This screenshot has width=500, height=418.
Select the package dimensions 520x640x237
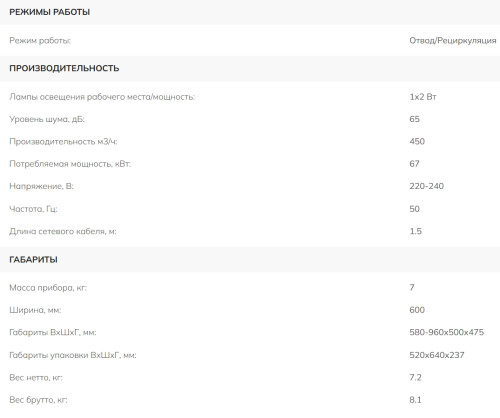click(x=437, y=355)
